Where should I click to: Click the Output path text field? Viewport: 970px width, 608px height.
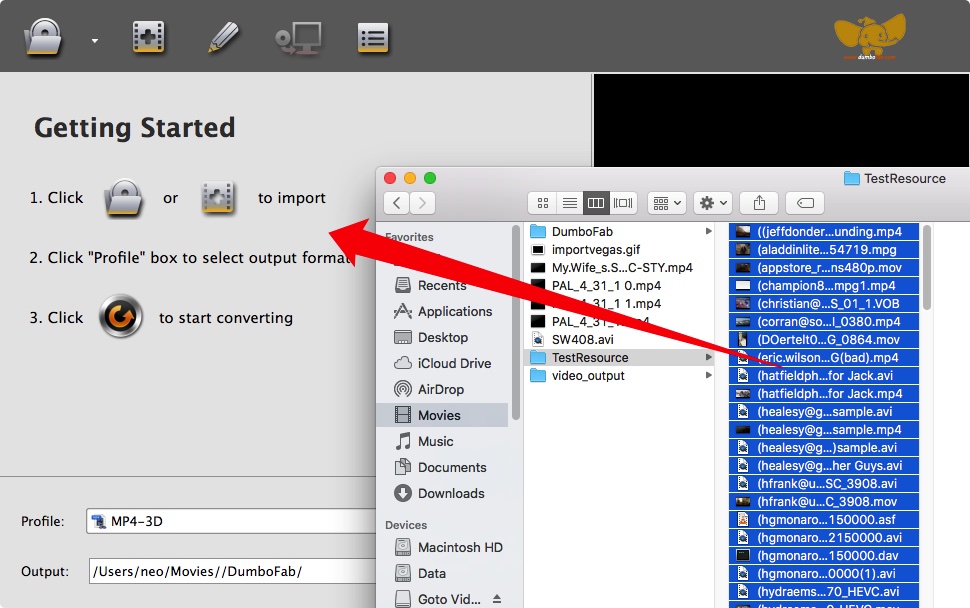[x=230, y=572]
